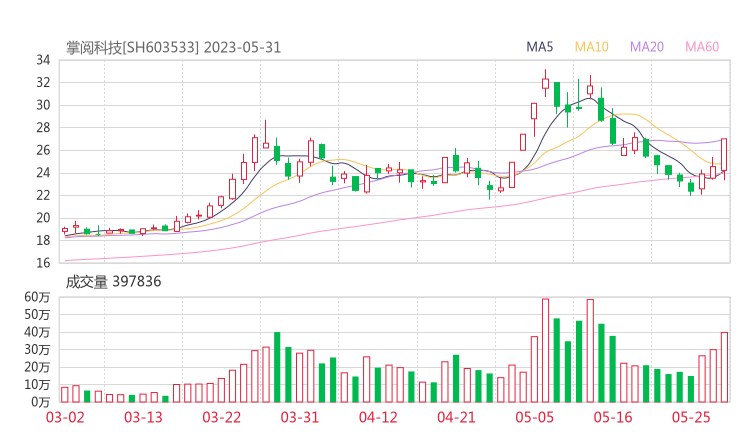Click the MA5 legend label
This screenshot has width=740, height=440.
(539, 47)
